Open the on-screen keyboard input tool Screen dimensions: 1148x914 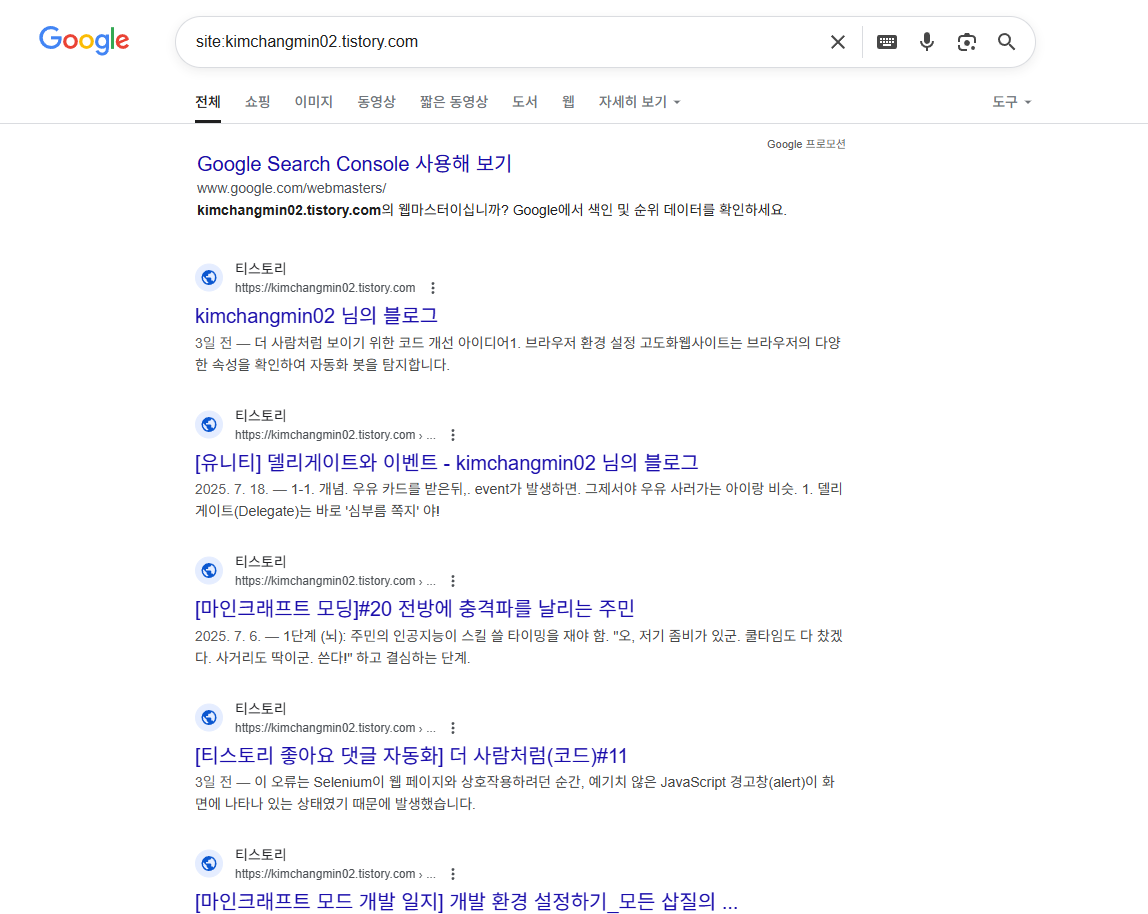[x=887, y=42]
